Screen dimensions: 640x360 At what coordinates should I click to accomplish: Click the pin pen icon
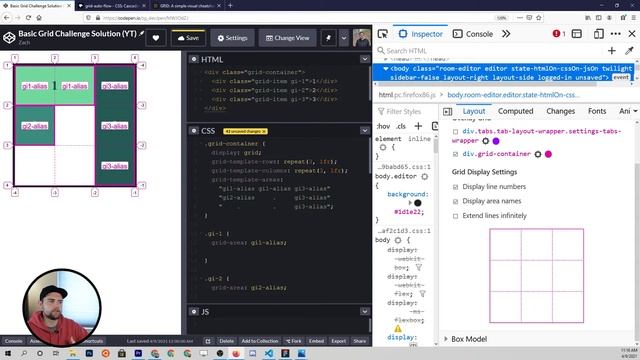click(328, 38)
